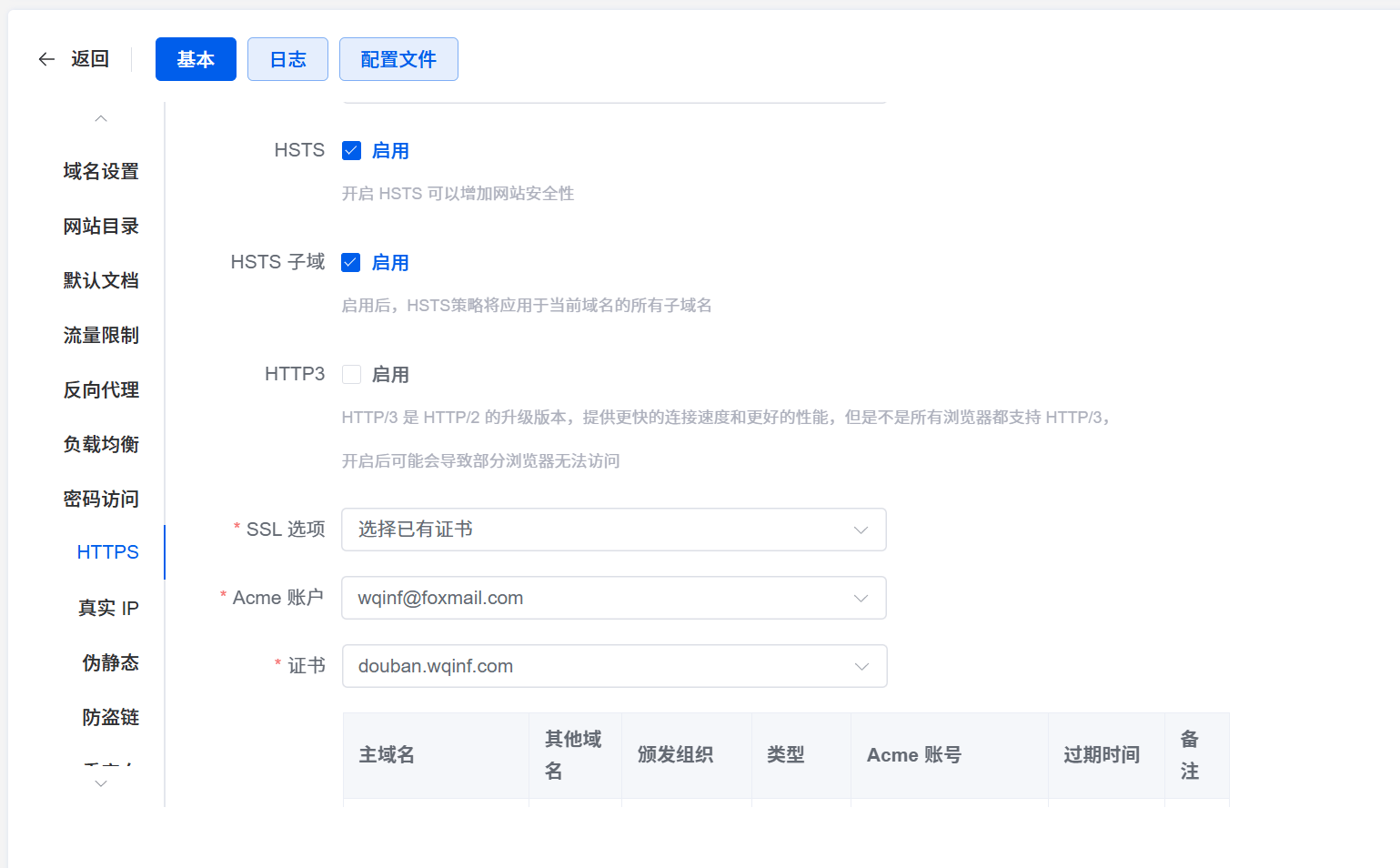Click the 过期时间 column header
Viewport: 1400px width, 868px height.
click(1102, 755)
